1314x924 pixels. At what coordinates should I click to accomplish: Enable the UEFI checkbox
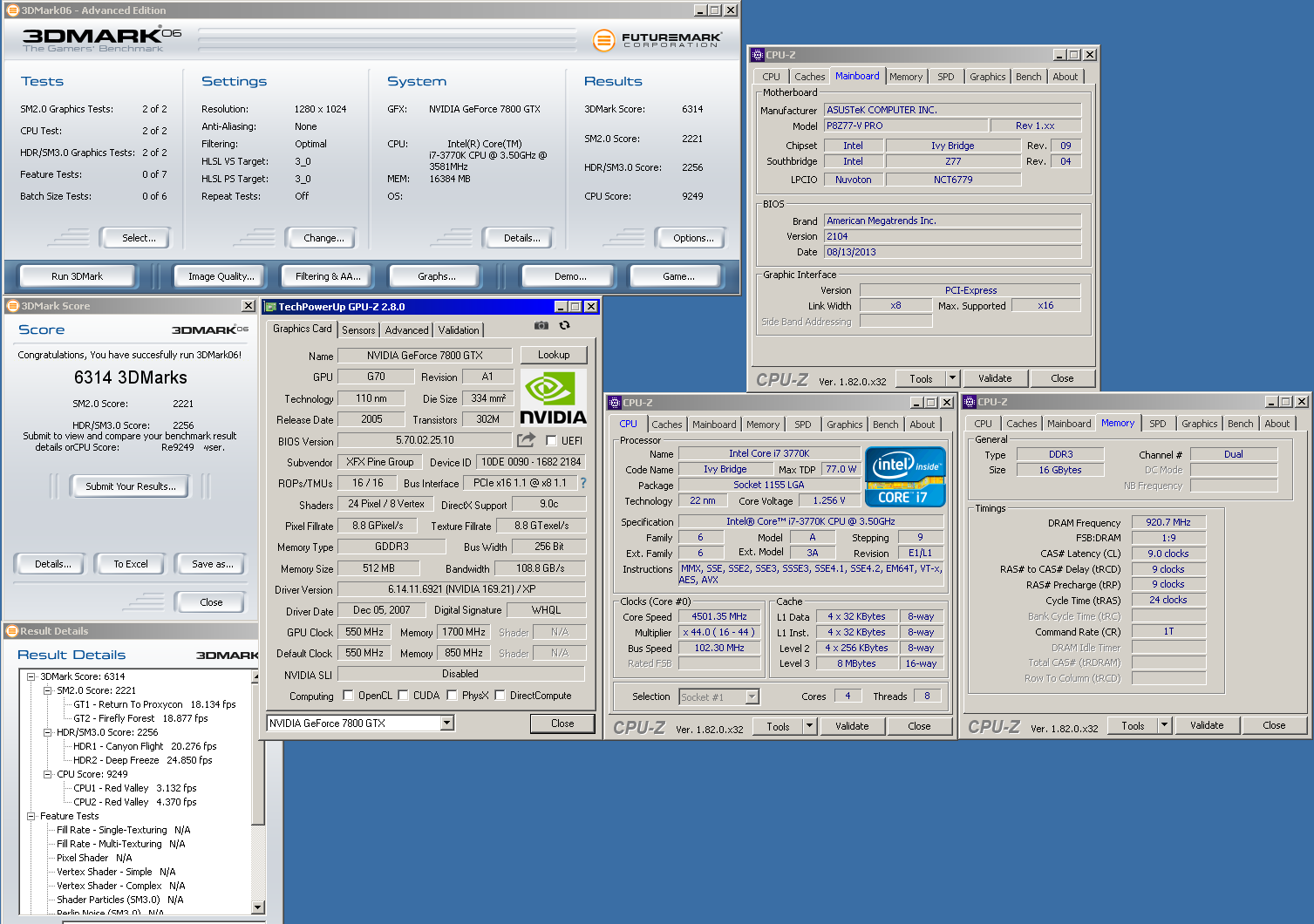point(551,441)
